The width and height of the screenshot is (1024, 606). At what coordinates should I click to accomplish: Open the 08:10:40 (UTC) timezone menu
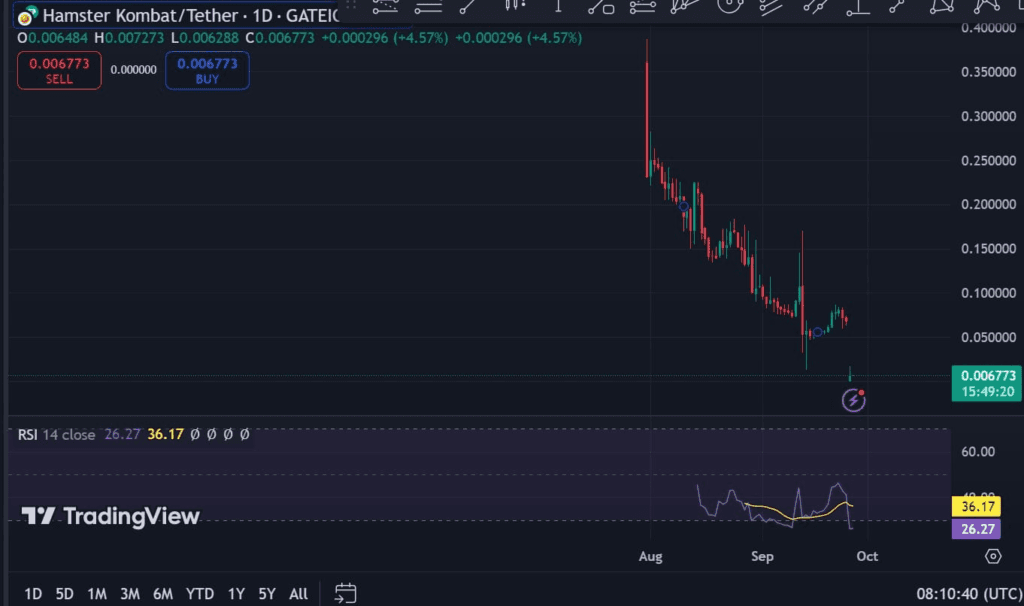pyautogui.click(x=969, y=594)
